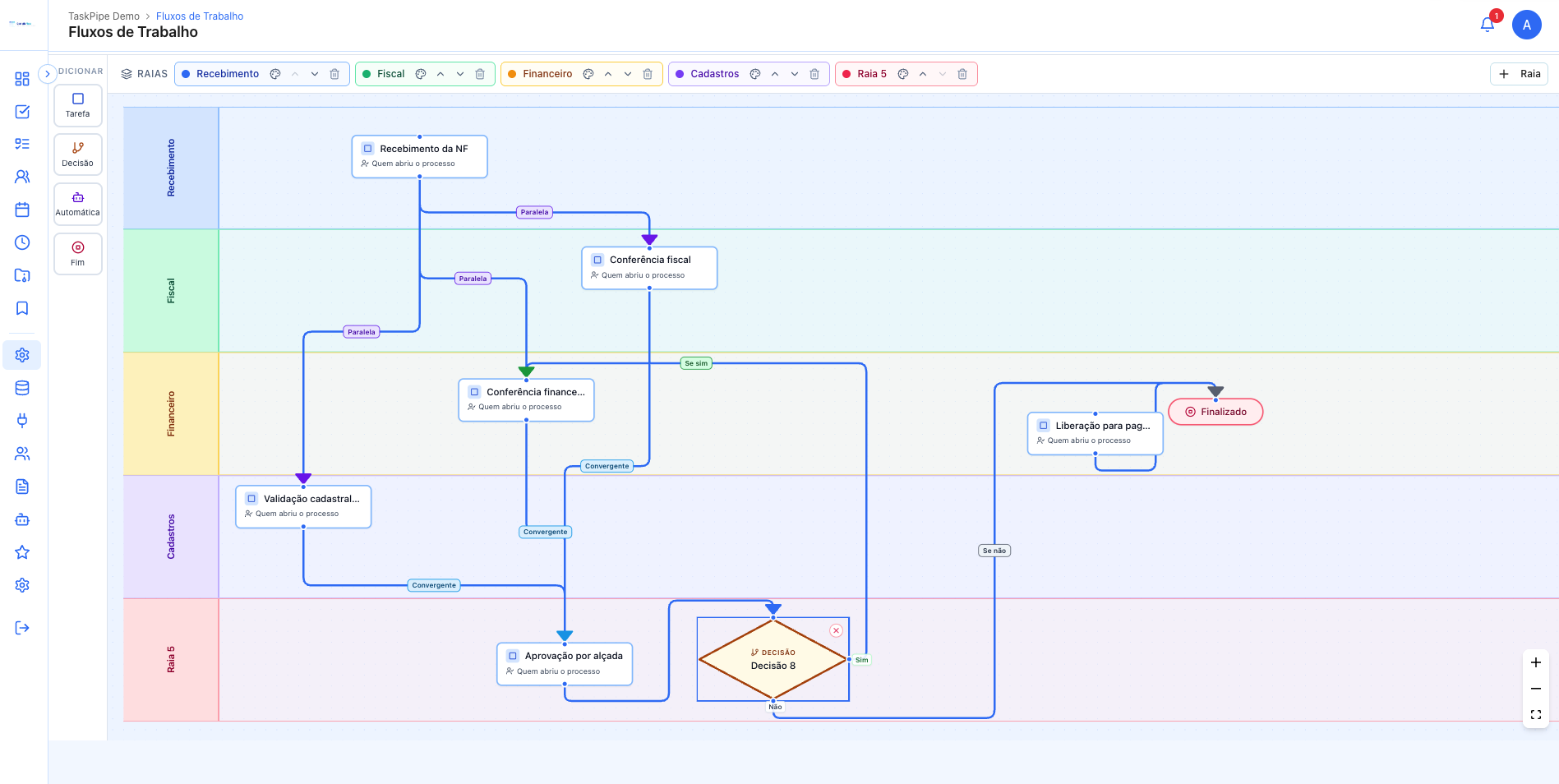Delete the Recebimento lane

[x=334, y=74]
